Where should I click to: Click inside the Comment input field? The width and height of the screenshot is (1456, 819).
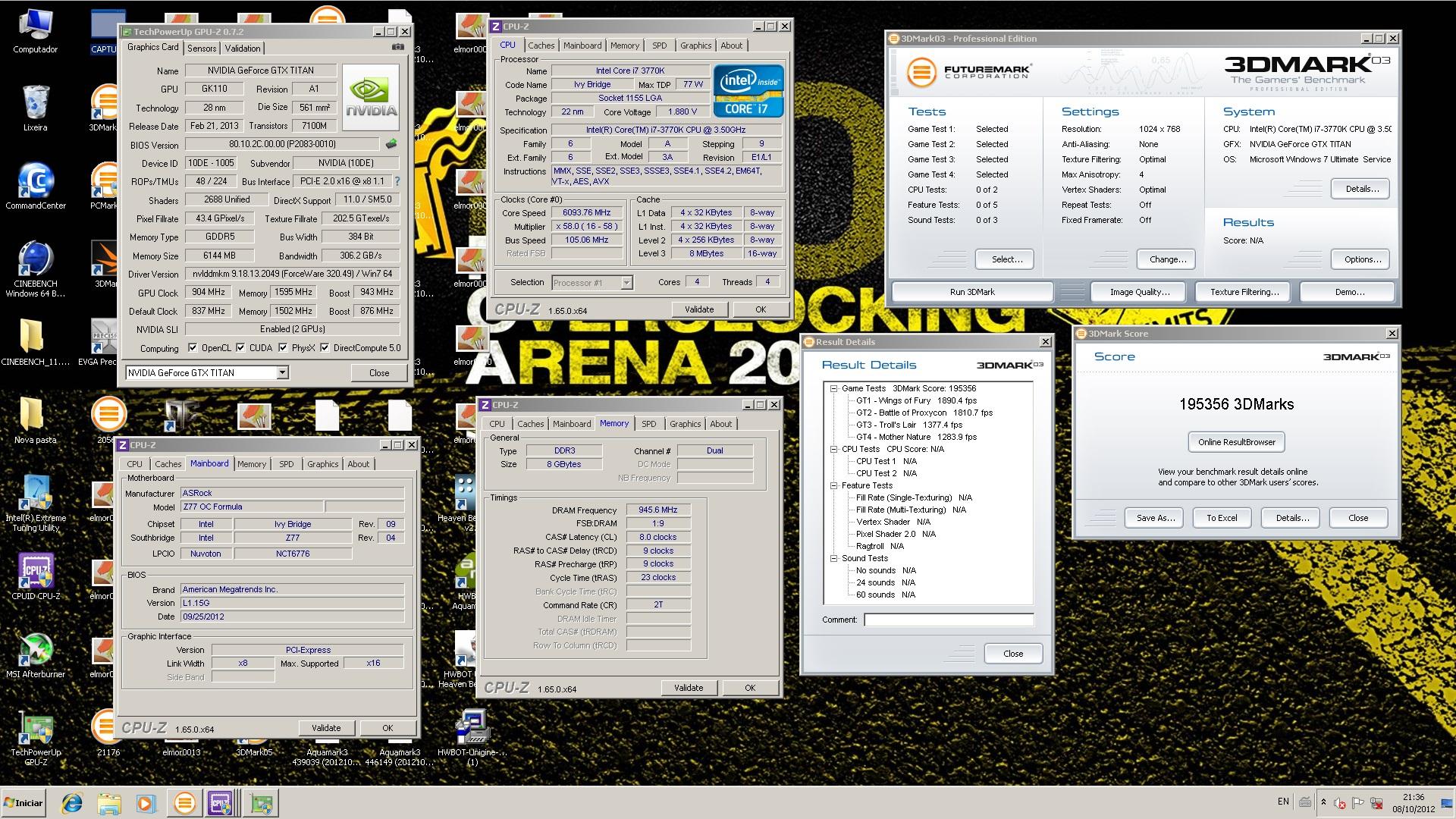[949, 620]
